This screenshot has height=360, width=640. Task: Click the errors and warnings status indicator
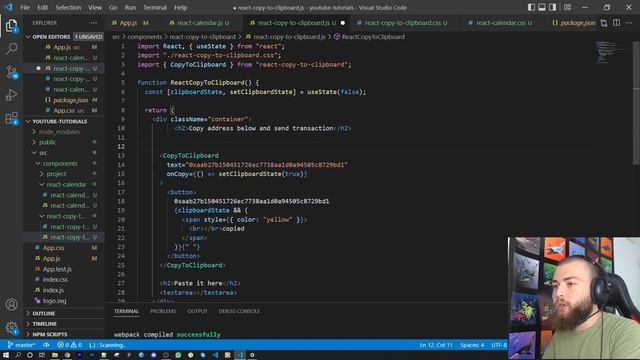pos(69,345)
